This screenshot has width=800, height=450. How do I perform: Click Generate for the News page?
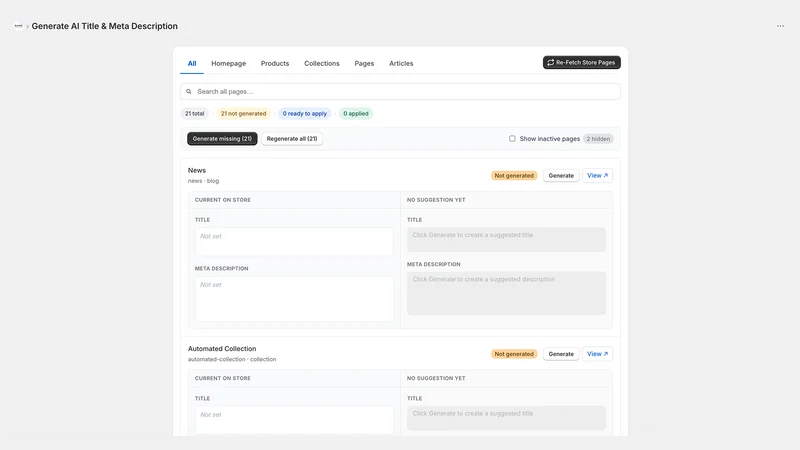click(x=561, y=176)
